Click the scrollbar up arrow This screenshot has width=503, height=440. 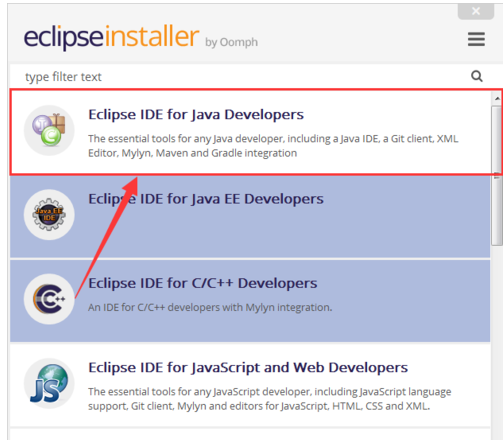click(x=497, y=99)
